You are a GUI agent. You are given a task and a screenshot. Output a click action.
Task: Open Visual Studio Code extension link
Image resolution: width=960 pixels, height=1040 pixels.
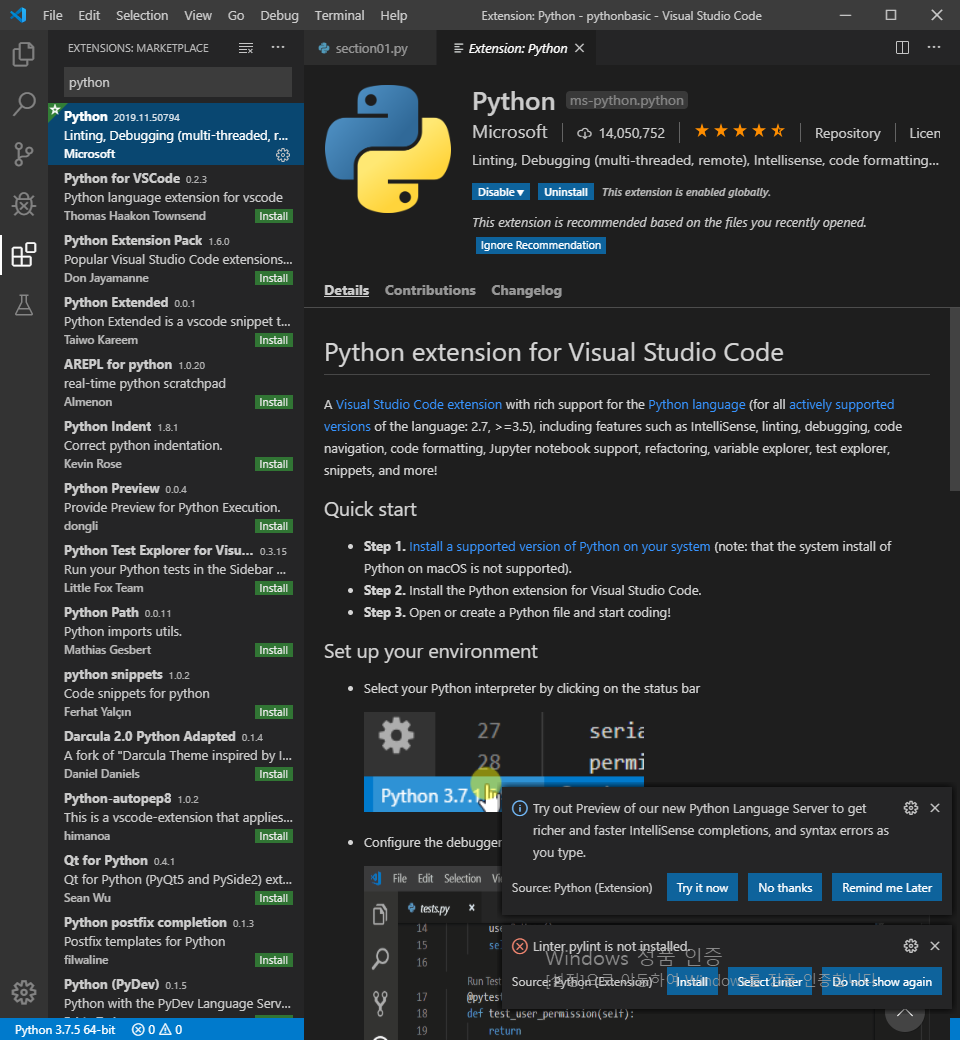pos(419,405)
